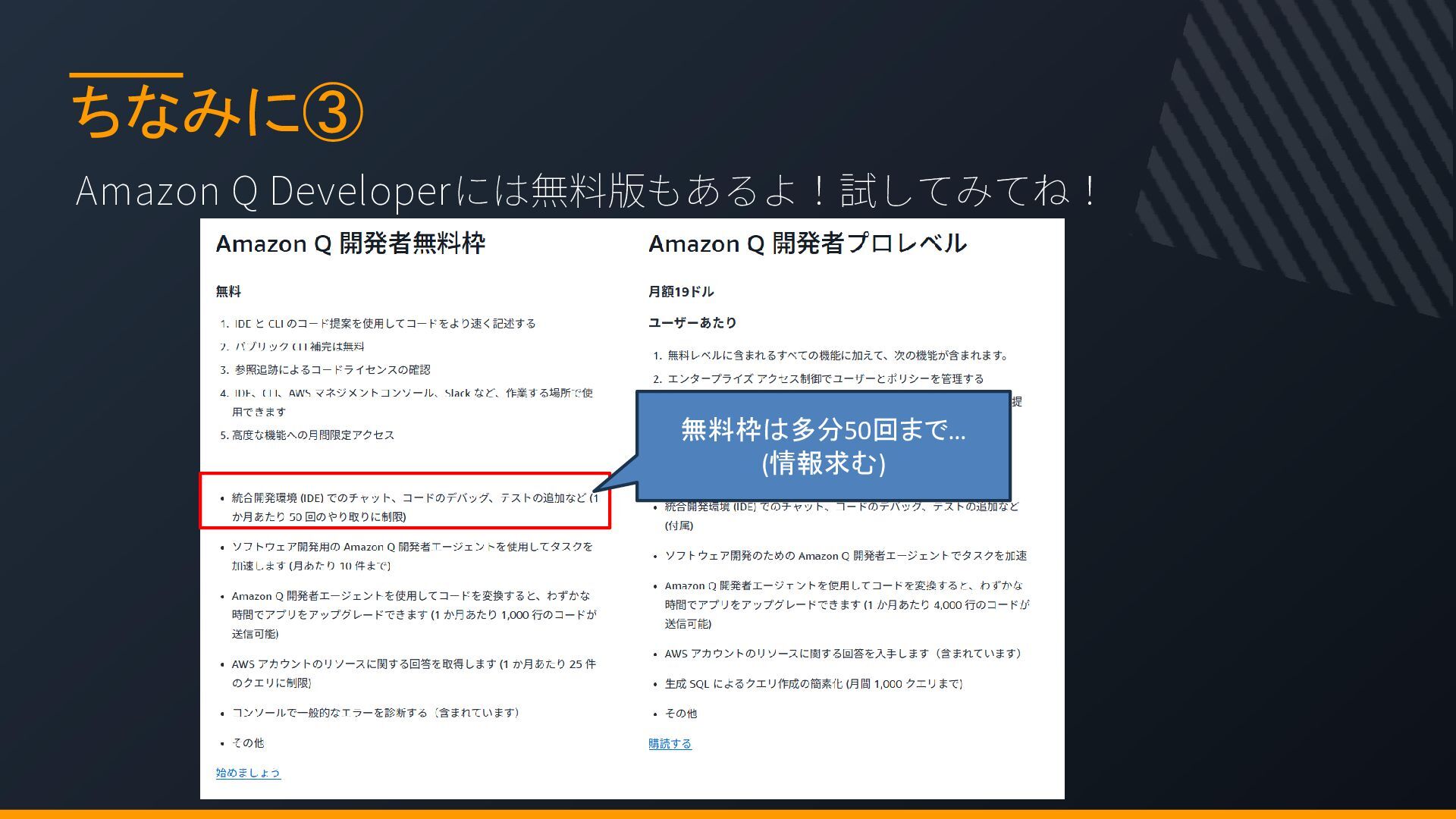This screenshot has width=1456, height=819.
Task: Click heading Amazon Q 開発者無料枠
Action: 350,243
